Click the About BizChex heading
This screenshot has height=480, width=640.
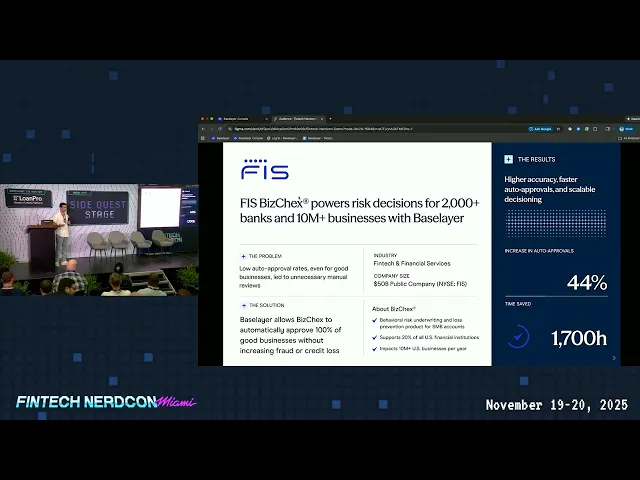pos(394,309)
